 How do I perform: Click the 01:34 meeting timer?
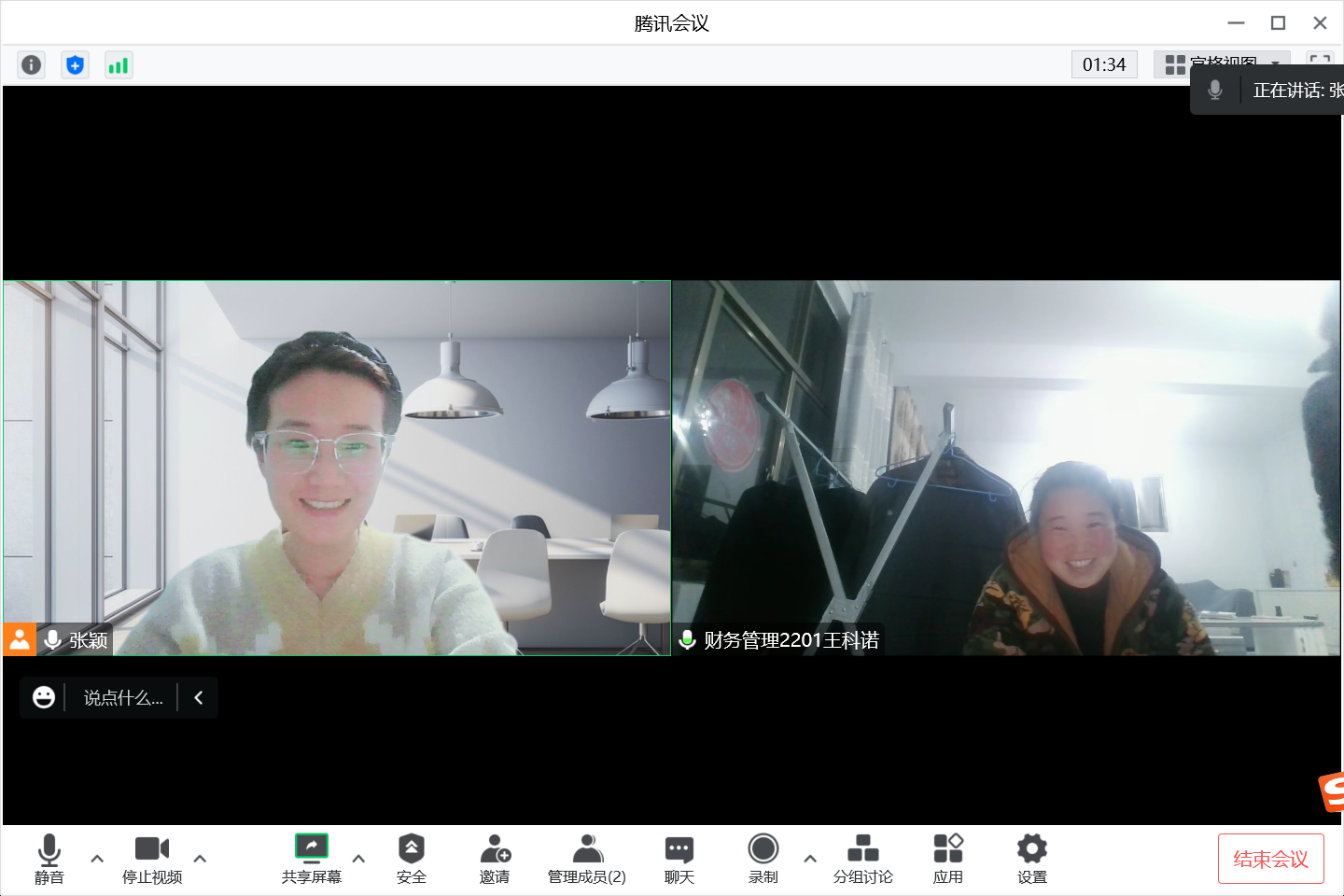(1104, 64)
